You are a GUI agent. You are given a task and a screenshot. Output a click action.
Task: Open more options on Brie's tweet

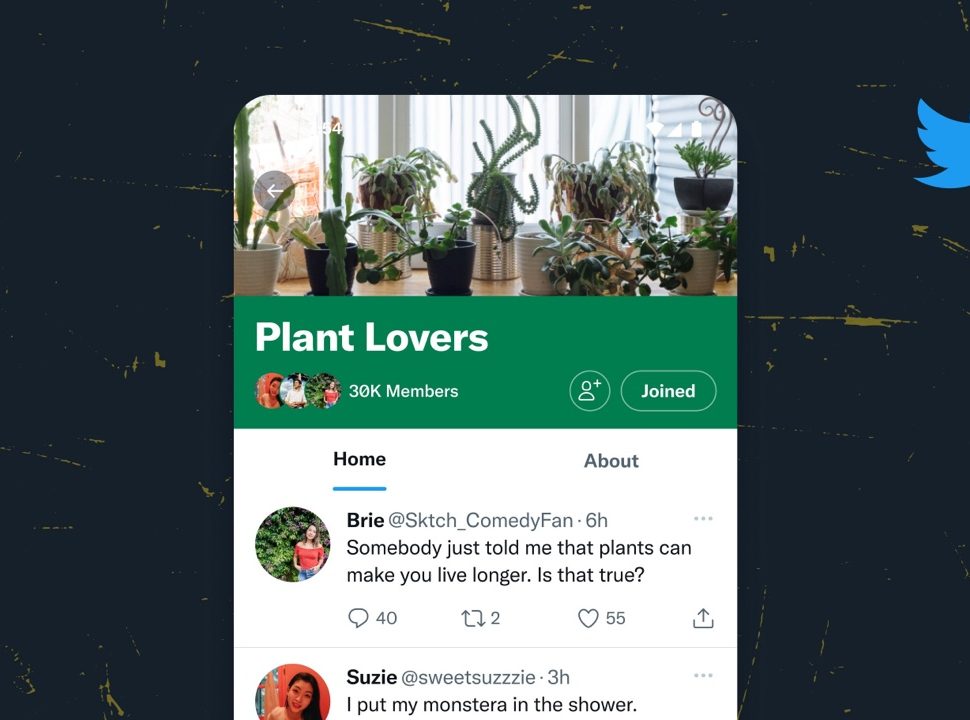[703, 518]
